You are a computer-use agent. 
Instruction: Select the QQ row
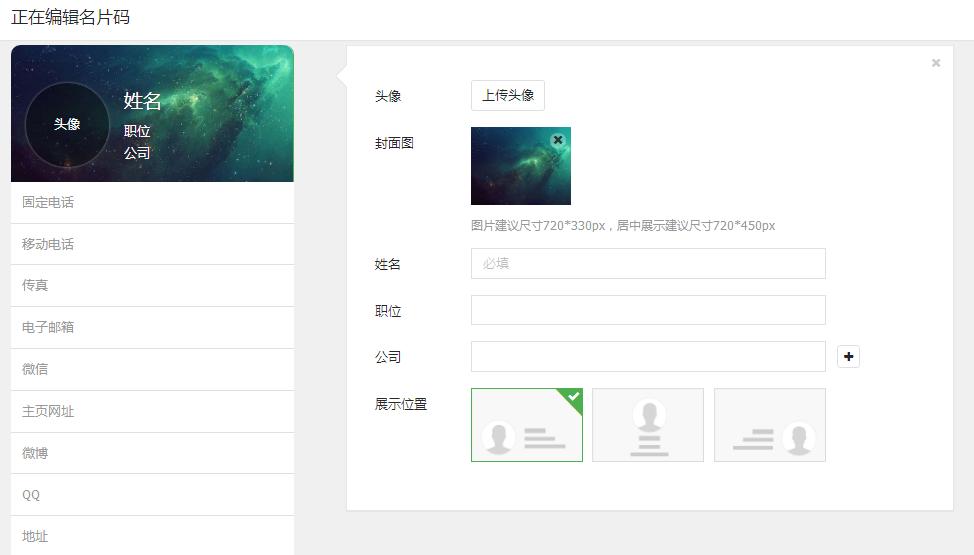pos(152,495)
